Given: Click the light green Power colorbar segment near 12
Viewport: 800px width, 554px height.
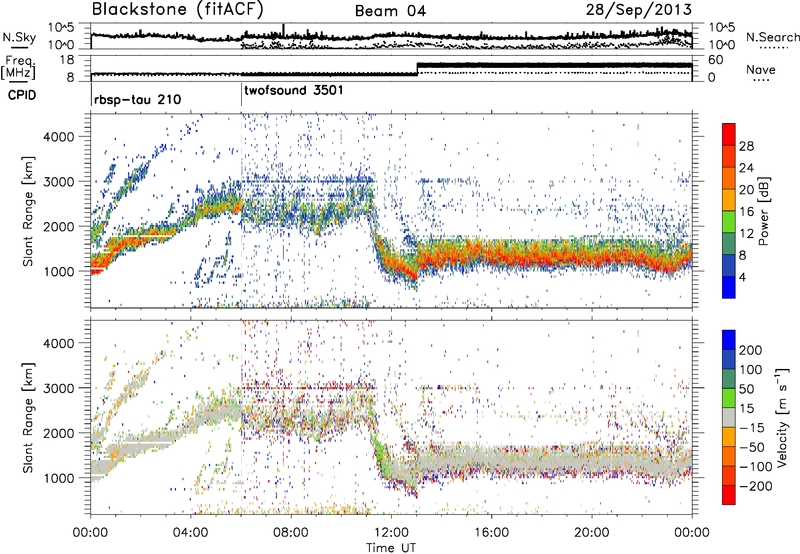Looking at the screenshot, I should (x=729, y=222).
